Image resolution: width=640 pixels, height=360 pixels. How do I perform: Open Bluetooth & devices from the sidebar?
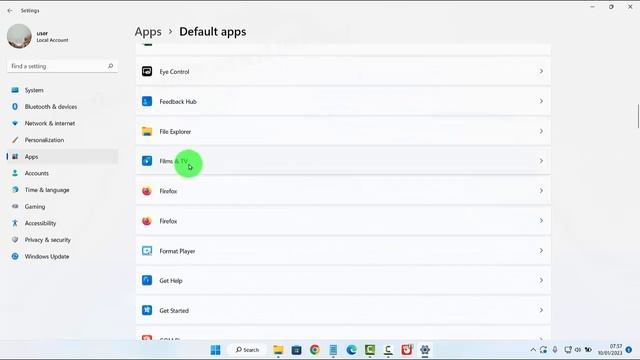[x=51, y=107]
